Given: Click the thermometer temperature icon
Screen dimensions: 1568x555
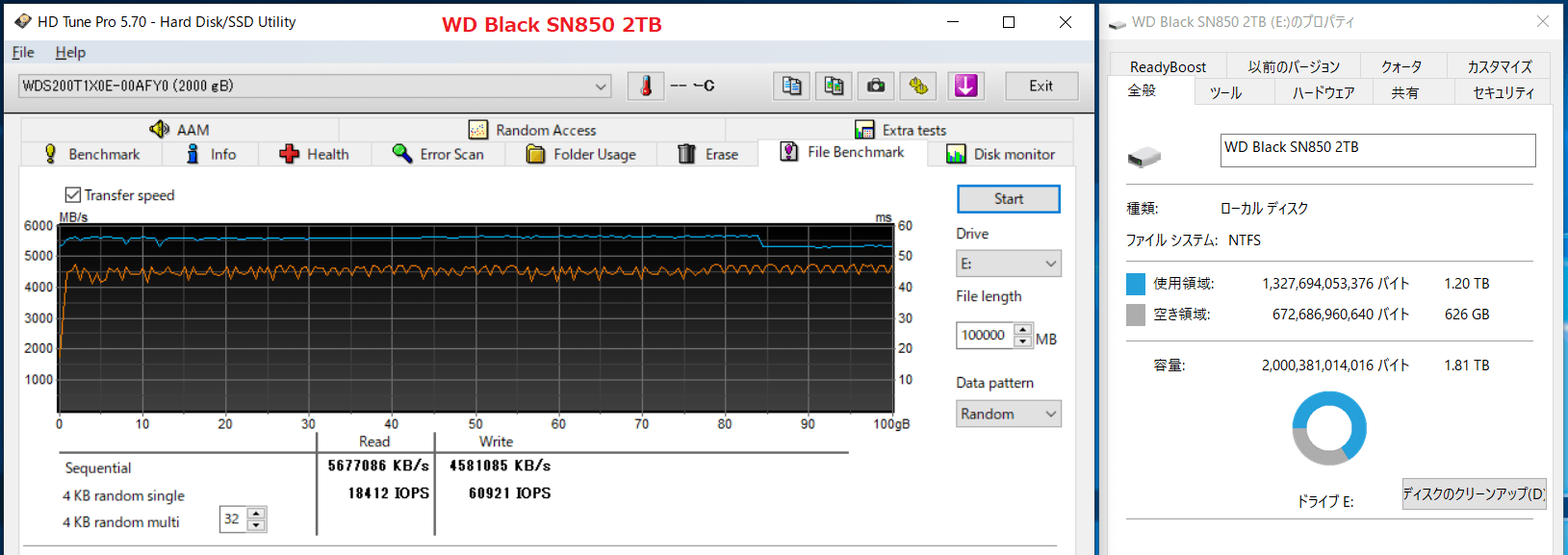Looking at the screenshot, I should tap(646, 86).
